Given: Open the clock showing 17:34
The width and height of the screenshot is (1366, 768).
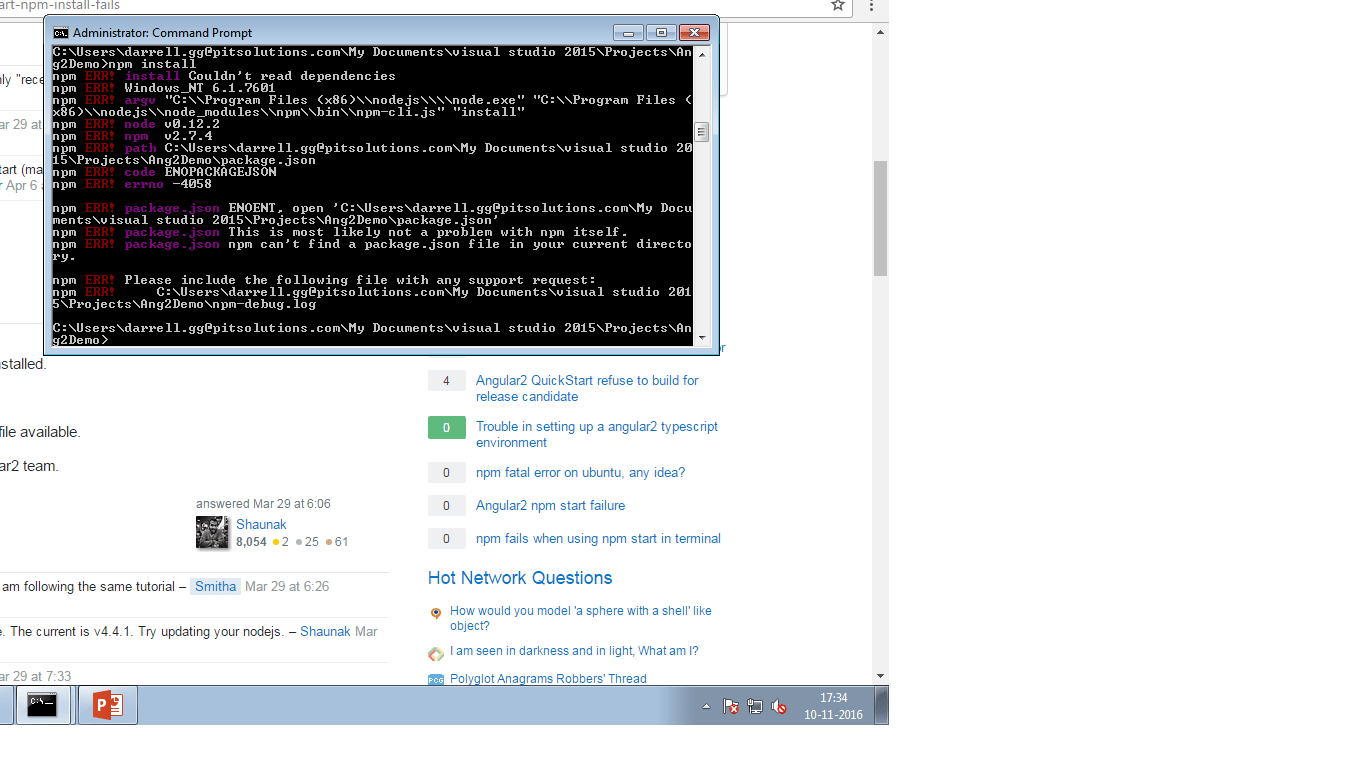Looking at the screenshot, I should coord(833,706).
